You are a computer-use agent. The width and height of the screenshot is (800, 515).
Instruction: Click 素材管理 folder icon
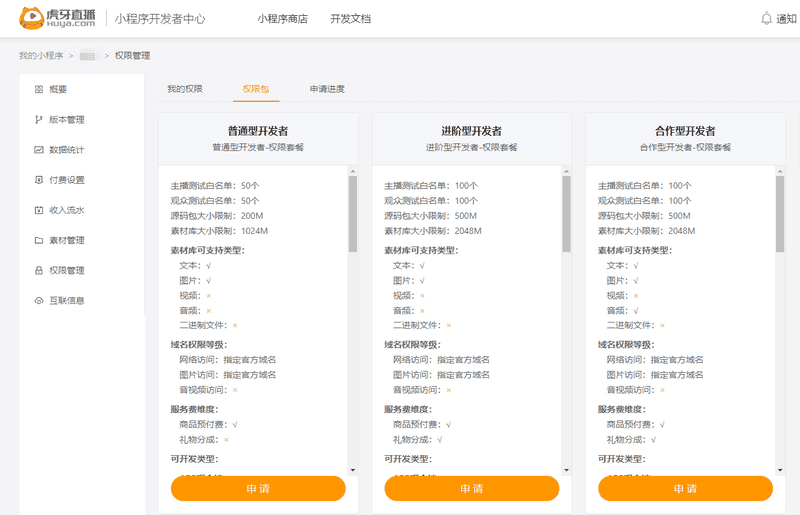tap(39, 240)
